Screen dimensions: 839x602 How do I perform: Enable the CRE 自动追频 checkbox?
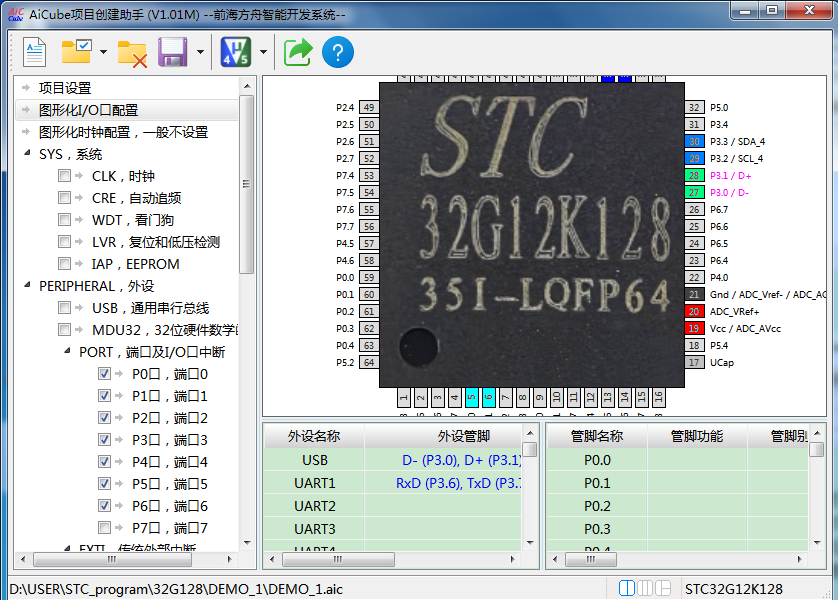point(64,197)
